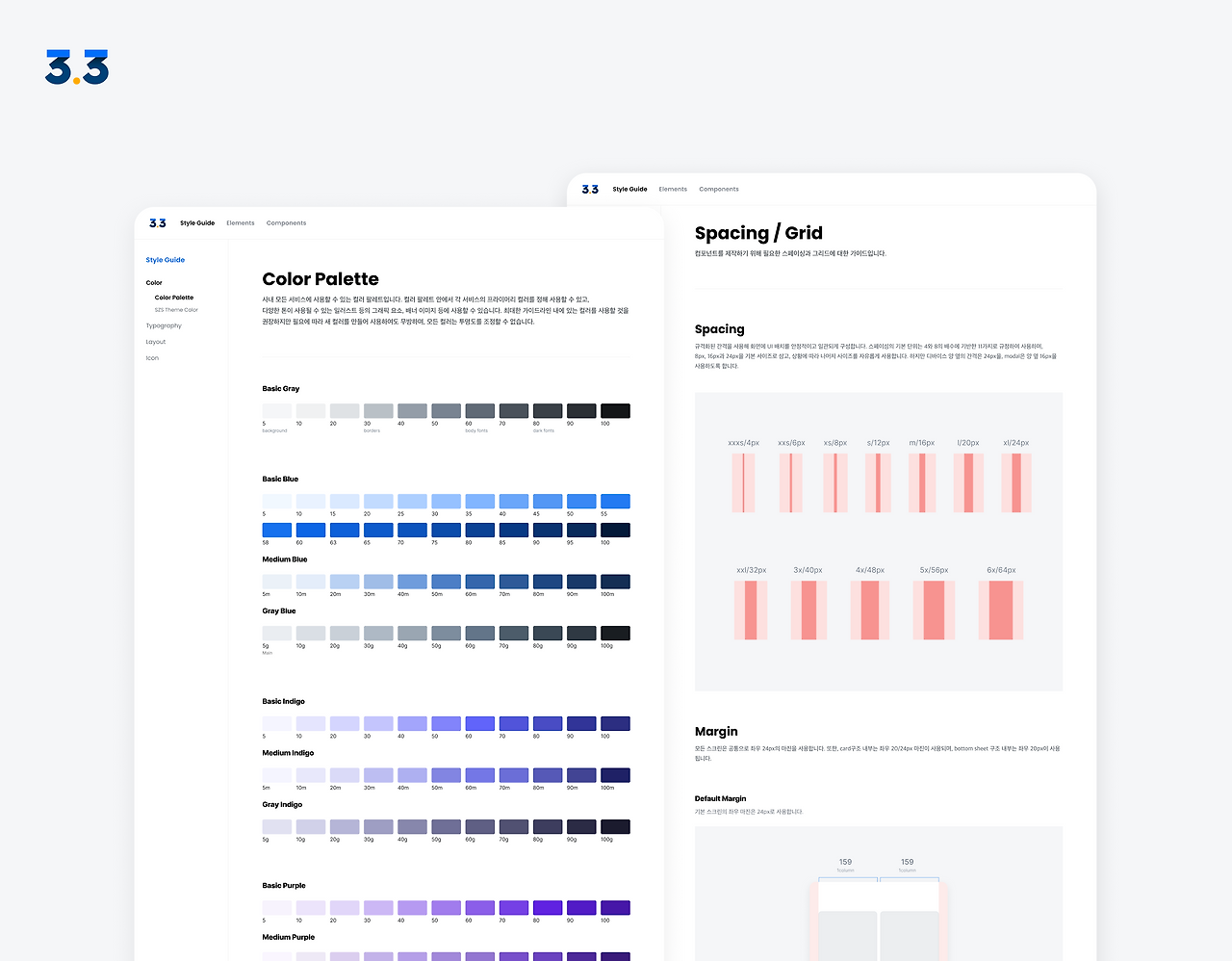The height and width of the screenshot is (961, 1232).
Task: Click the "Basic Purple" section label
Action: point(284,886)
